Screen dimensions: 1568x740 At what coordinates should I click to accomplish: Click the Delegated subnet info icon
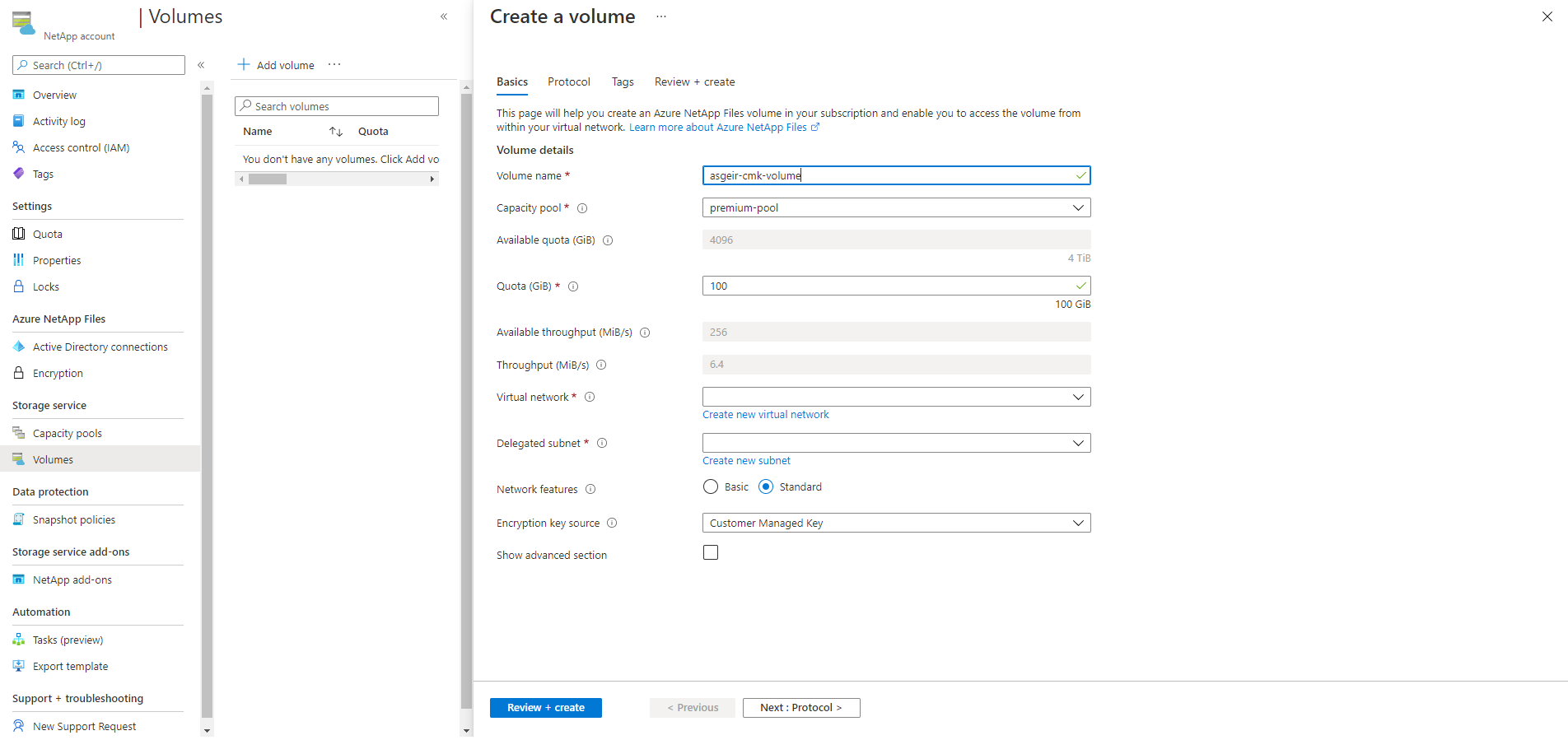click(x=602, y=443)
